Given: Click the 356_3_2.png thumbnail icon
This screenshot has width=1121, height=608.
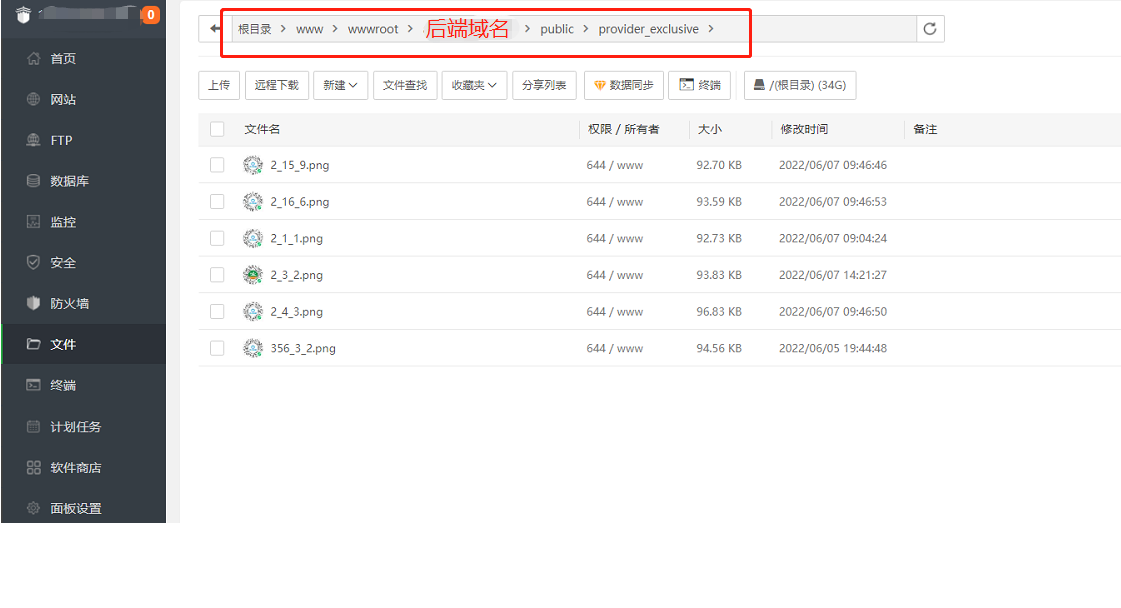Looking at the screenshot, I should [x=252, y=348].
